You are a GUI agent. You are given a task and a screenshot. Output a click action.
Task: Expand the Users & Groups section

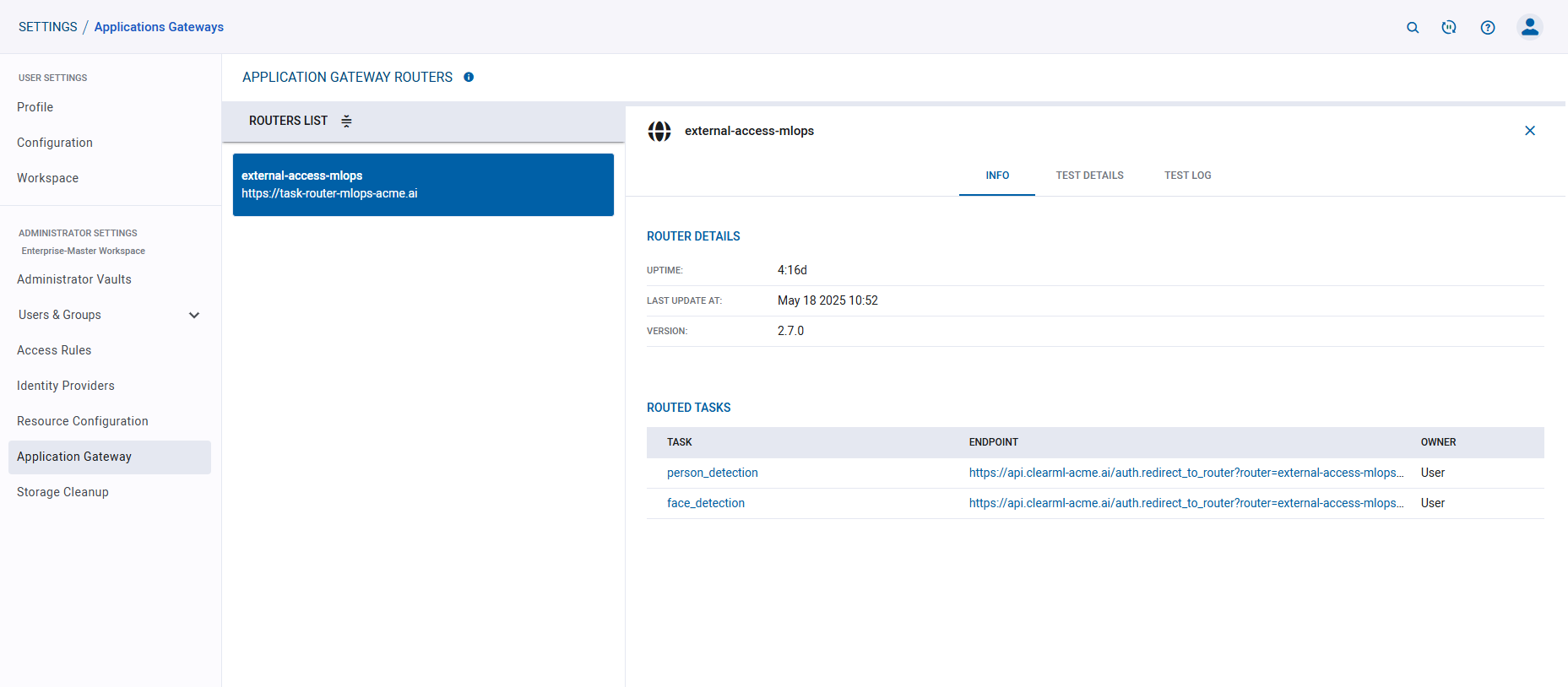(x=194, y=316)
